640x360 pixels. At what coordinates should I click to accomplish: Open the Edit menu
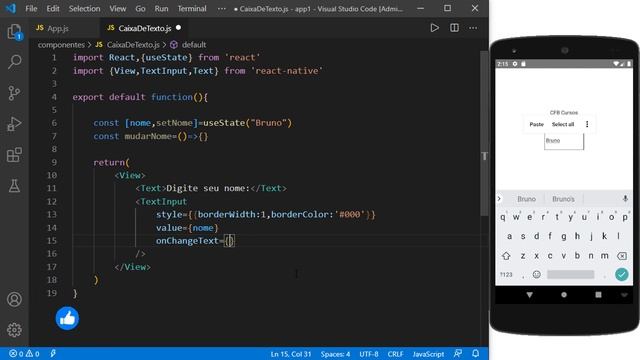pos(53,9)
